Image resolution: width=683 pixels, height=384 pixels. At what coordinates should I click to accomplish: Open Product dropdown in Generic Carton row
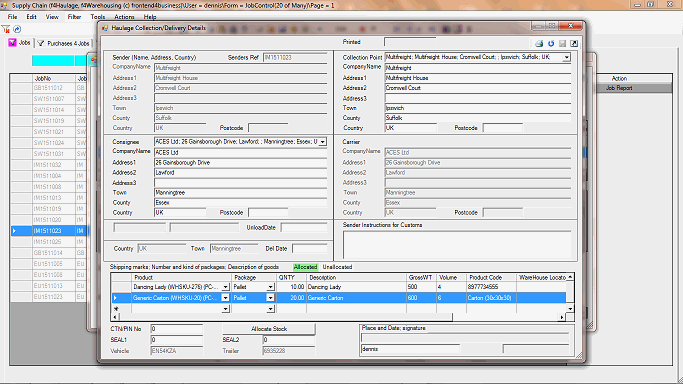[x=225, y=298]
